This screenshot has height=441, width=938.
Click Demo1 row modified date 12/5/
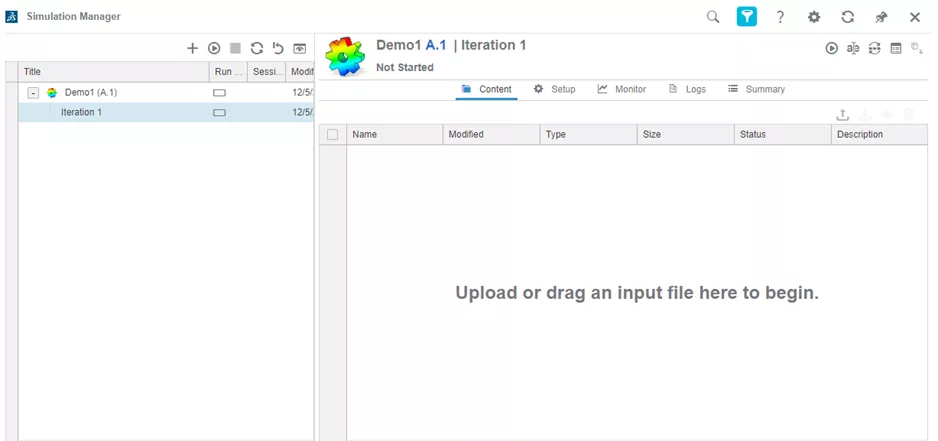(303, 93)
